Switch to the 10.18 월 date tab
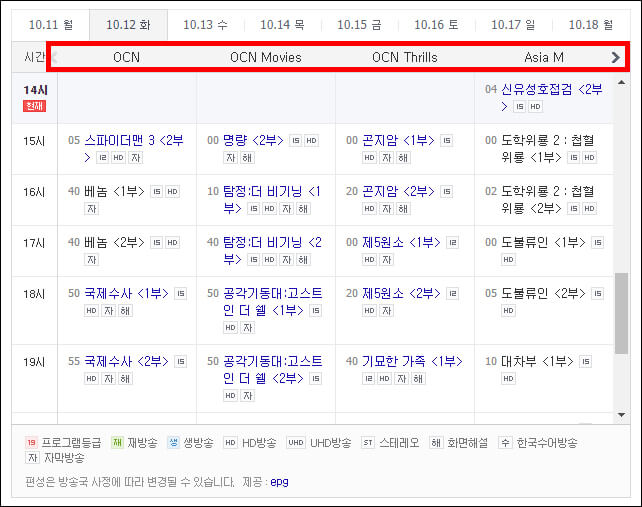Image resolution: width=642 pixels, height=507 pixels. point(591,25)
